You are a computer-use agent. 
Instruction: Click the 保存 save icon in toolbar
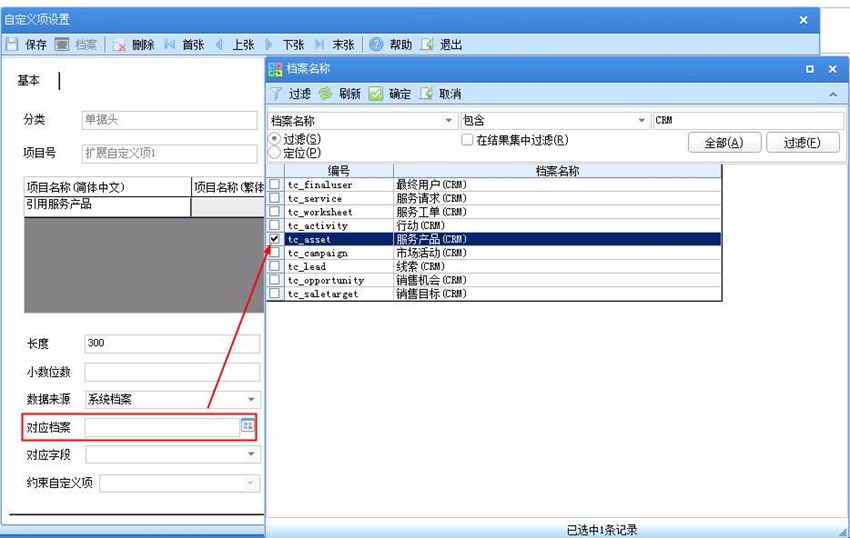coord(12,44)
